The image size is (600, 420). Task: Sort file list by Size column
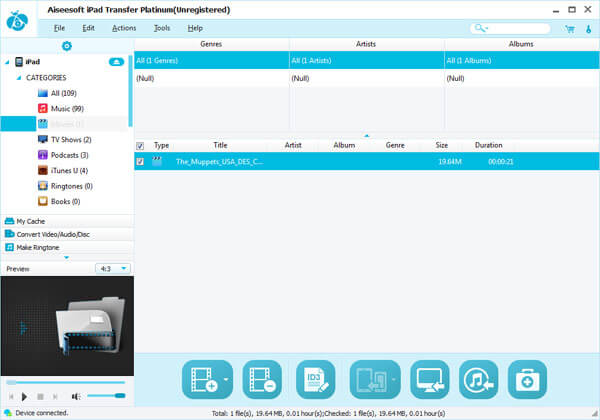click(x=442, y=145)
